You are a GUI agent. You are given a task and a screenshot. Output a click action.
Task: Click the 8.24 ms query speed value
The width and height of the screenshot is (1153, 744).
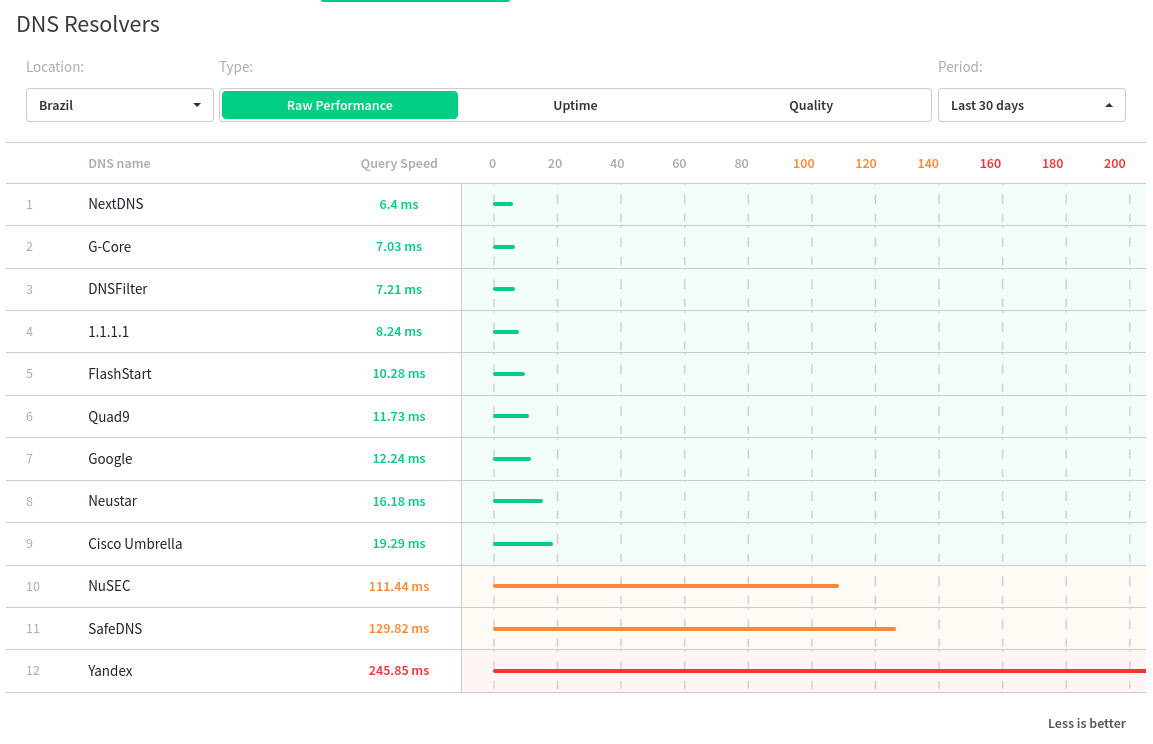click(399, 332)
